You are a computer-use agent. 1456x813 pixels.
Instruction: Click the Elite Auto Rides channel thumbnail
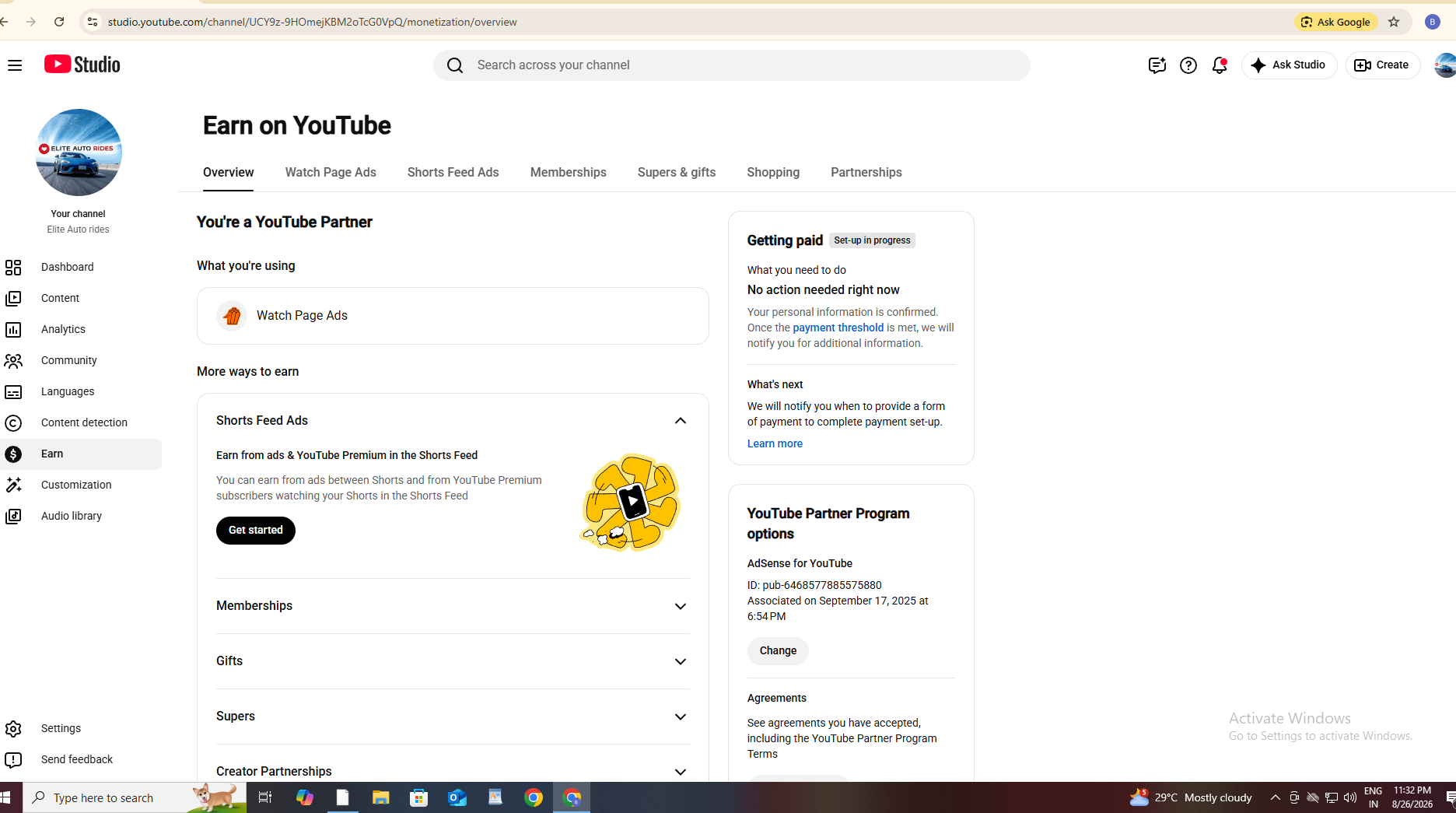(79, 152)
